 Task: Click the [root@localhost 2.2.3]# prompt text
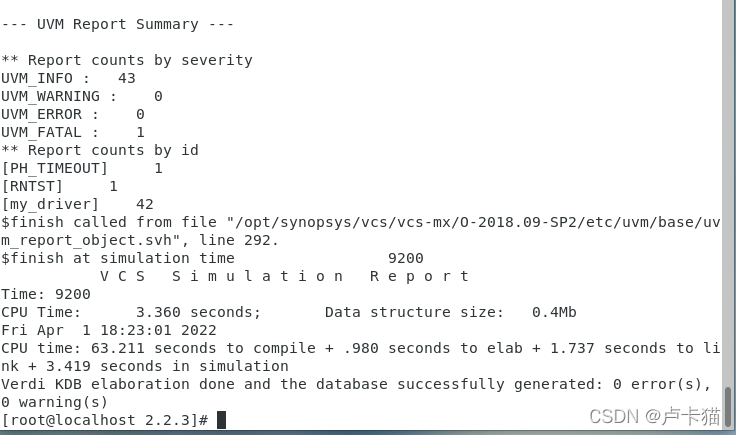point(104,420)
